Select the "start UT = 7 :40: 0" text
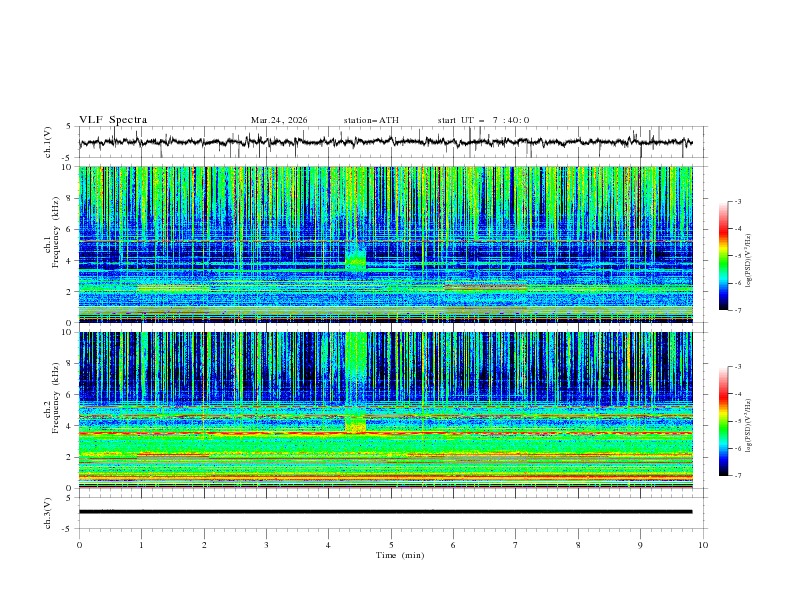 (483, 120)
